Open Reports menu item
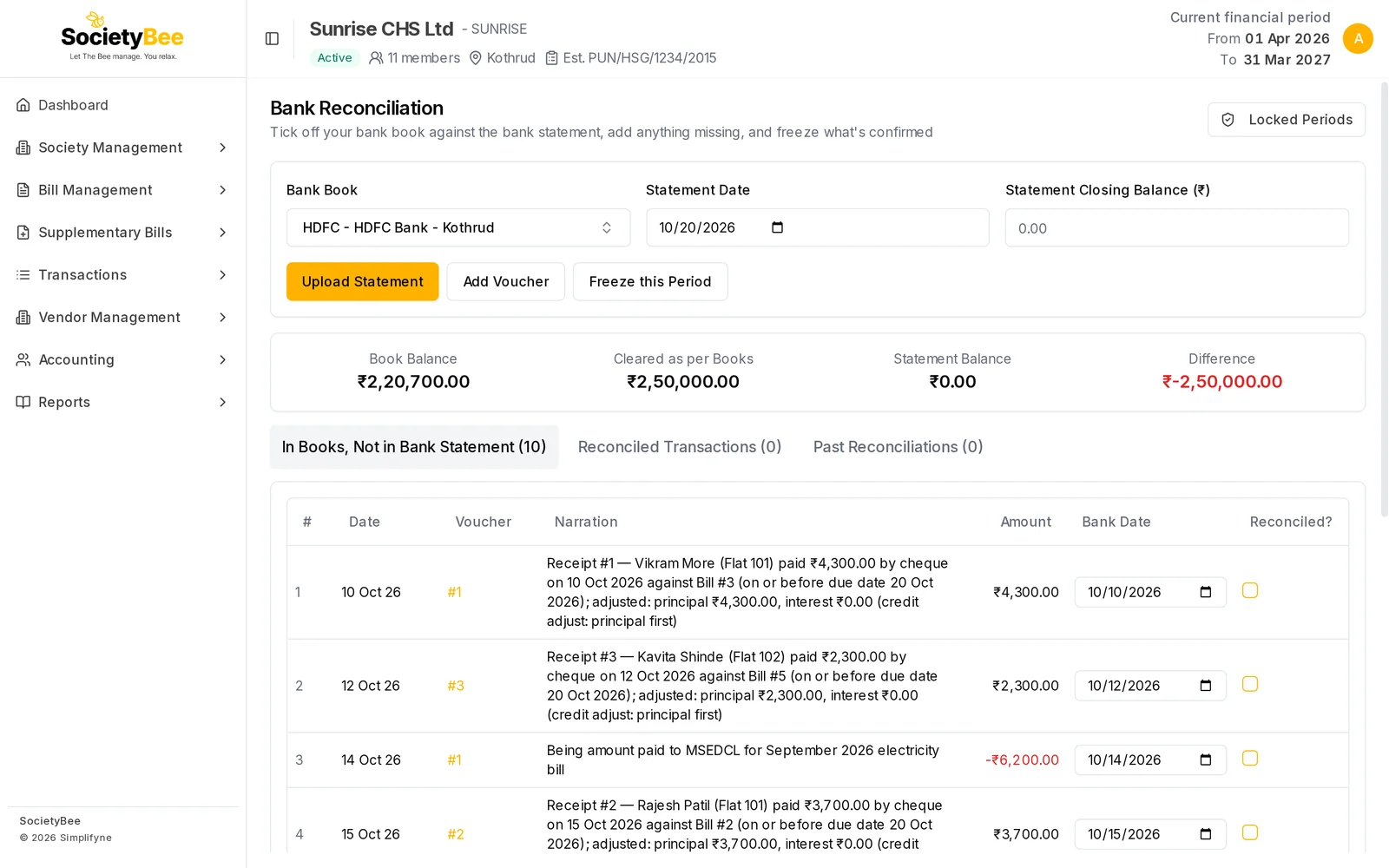1389x868 pixels. click(122, 402)
